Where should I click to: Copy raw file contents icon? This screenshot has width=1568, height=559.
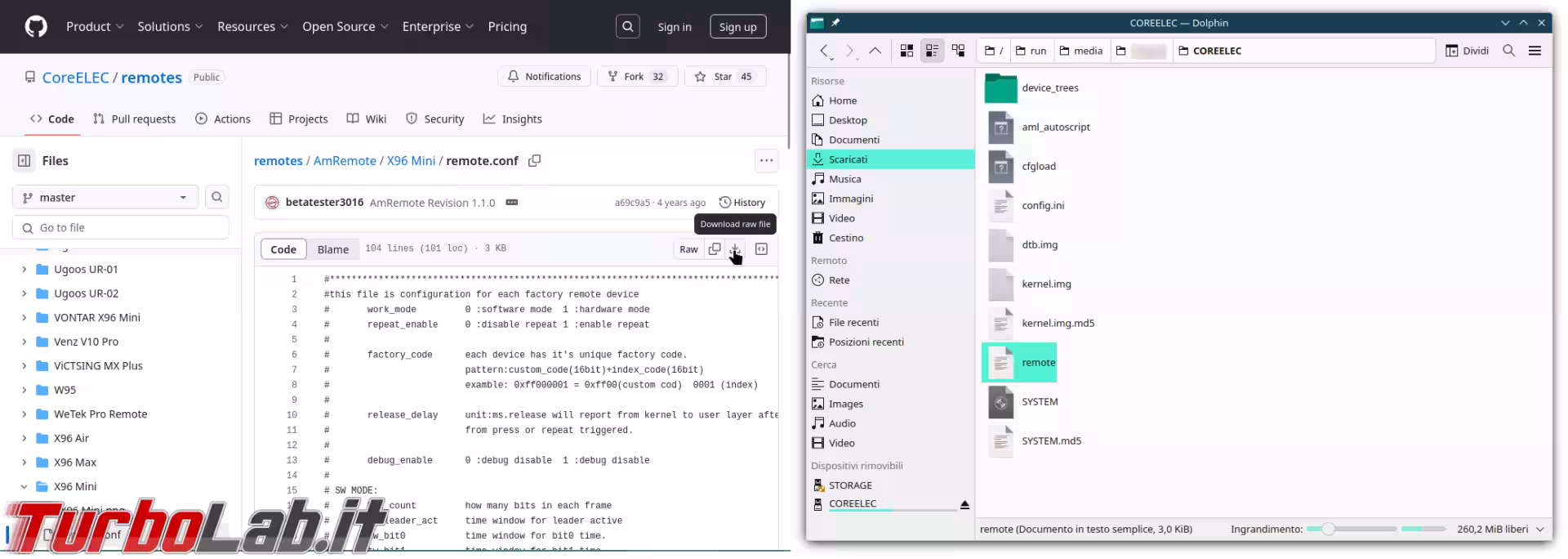[715, 249]
